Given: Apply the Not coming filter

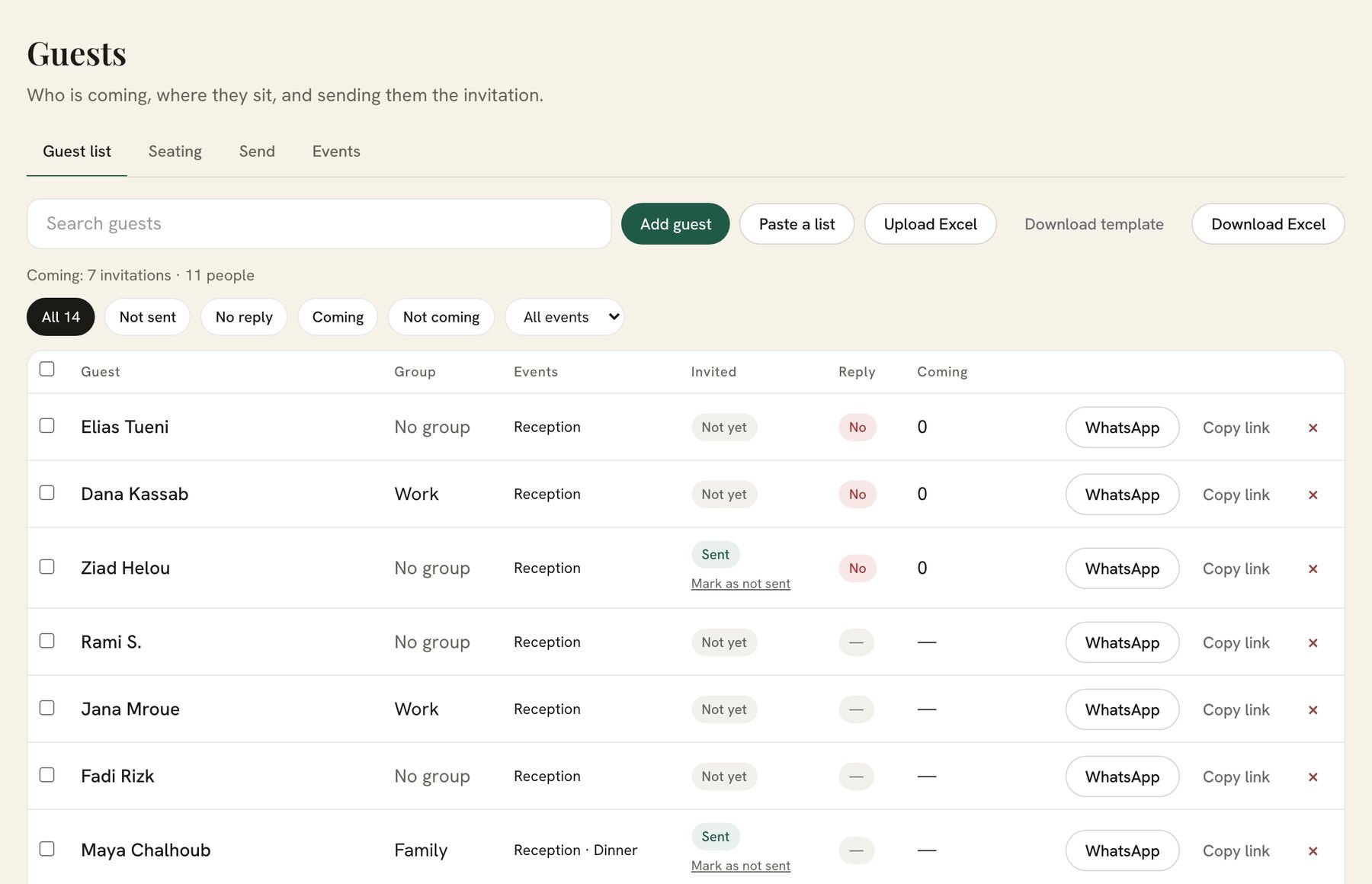Looking at the screenshot, I should click(x=441, y=317).
